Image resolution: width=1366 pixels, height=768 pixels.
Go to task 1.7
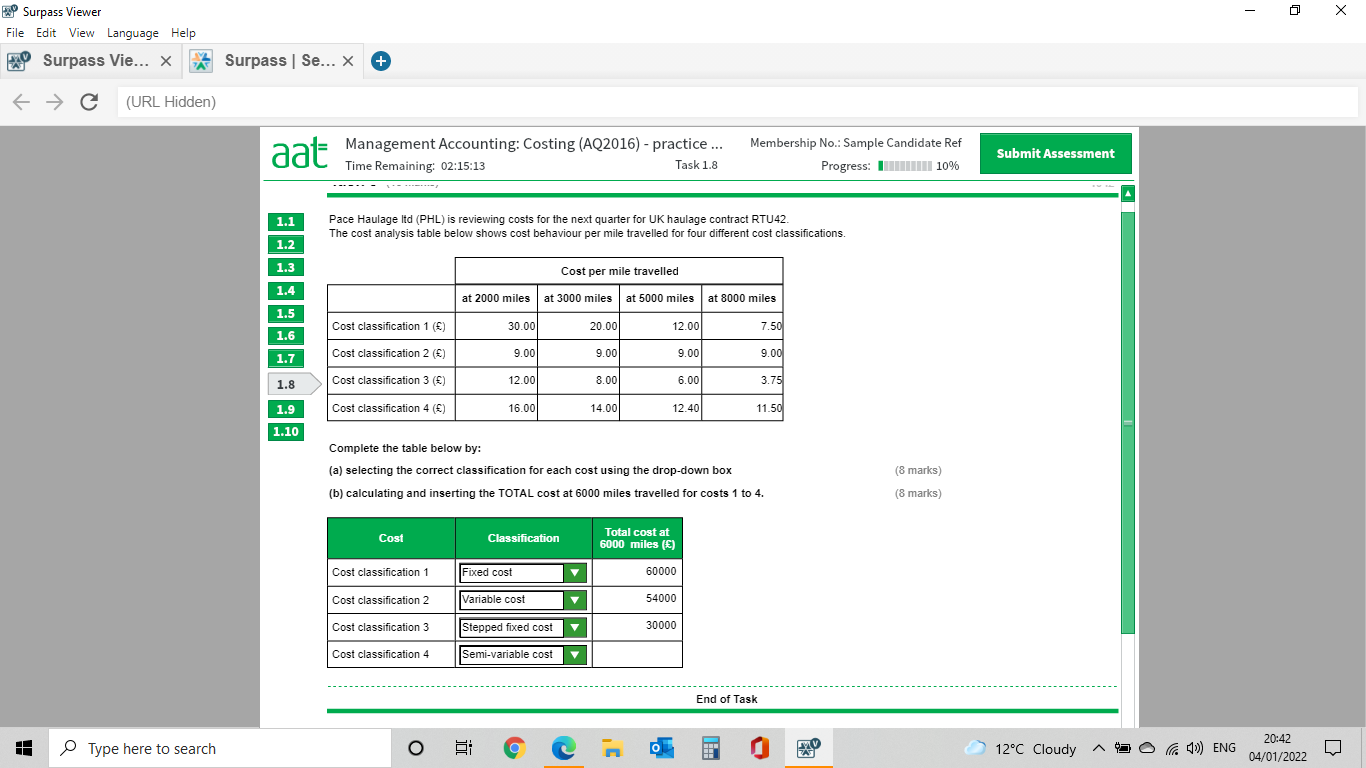(x=286, y=359)
